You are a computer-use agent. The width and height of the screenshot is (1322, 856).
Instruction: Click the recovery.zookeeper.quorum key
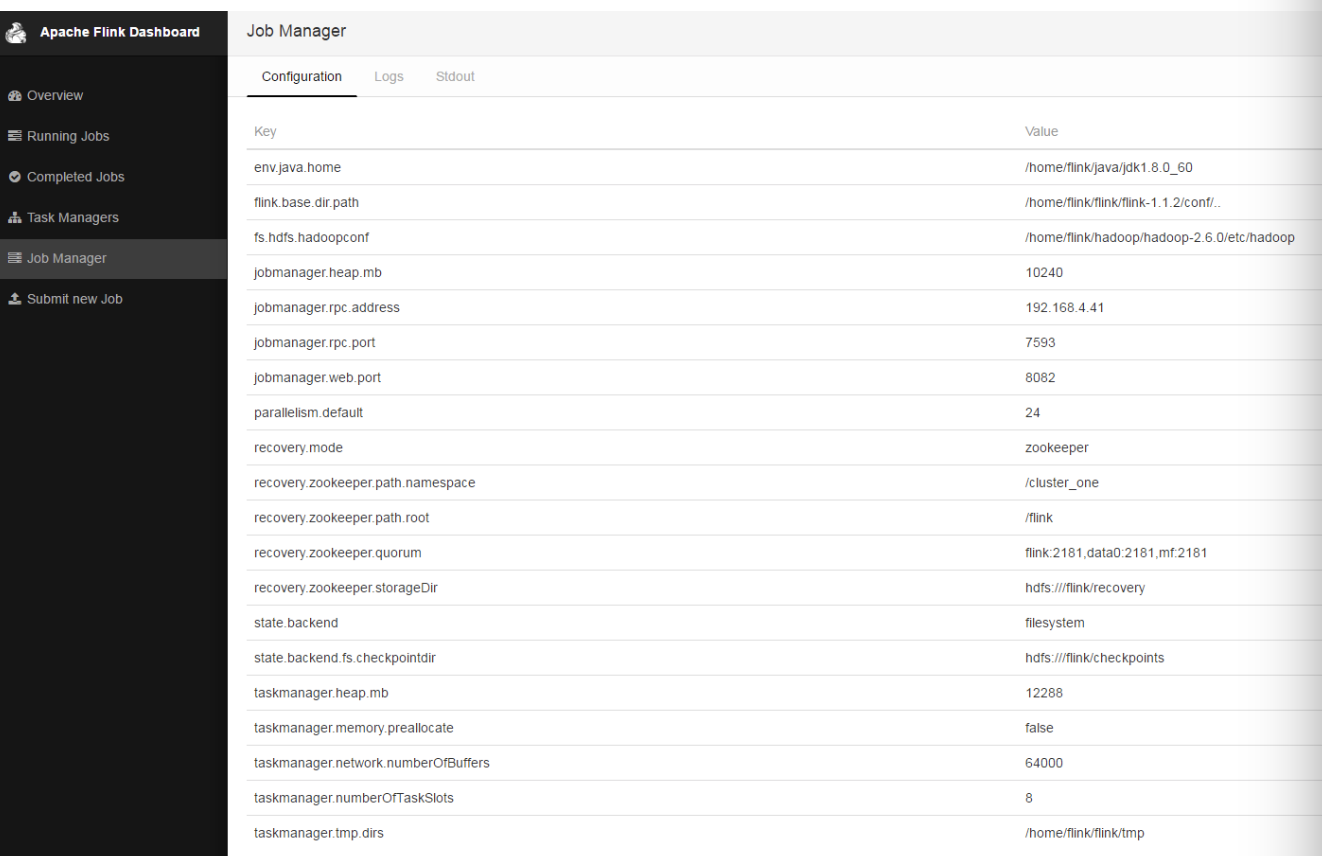click(337, 553)
